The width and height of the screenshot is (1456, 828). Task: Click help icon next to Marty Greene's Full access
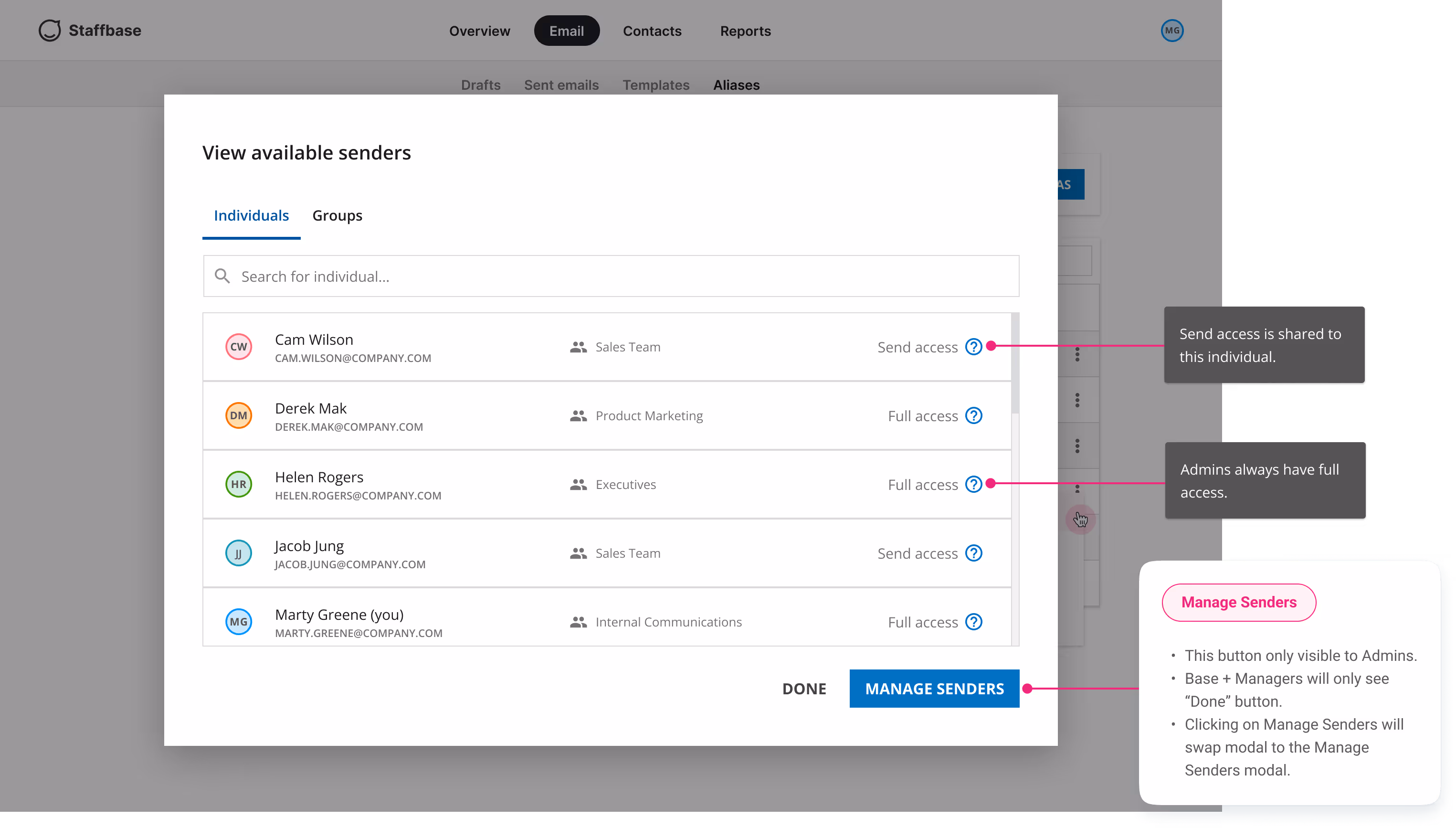pos(973,622)
